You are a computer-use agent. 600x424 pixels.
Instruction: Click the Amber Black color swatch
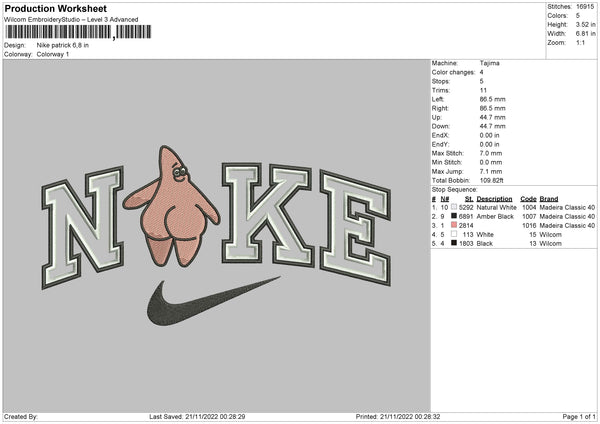454,216
